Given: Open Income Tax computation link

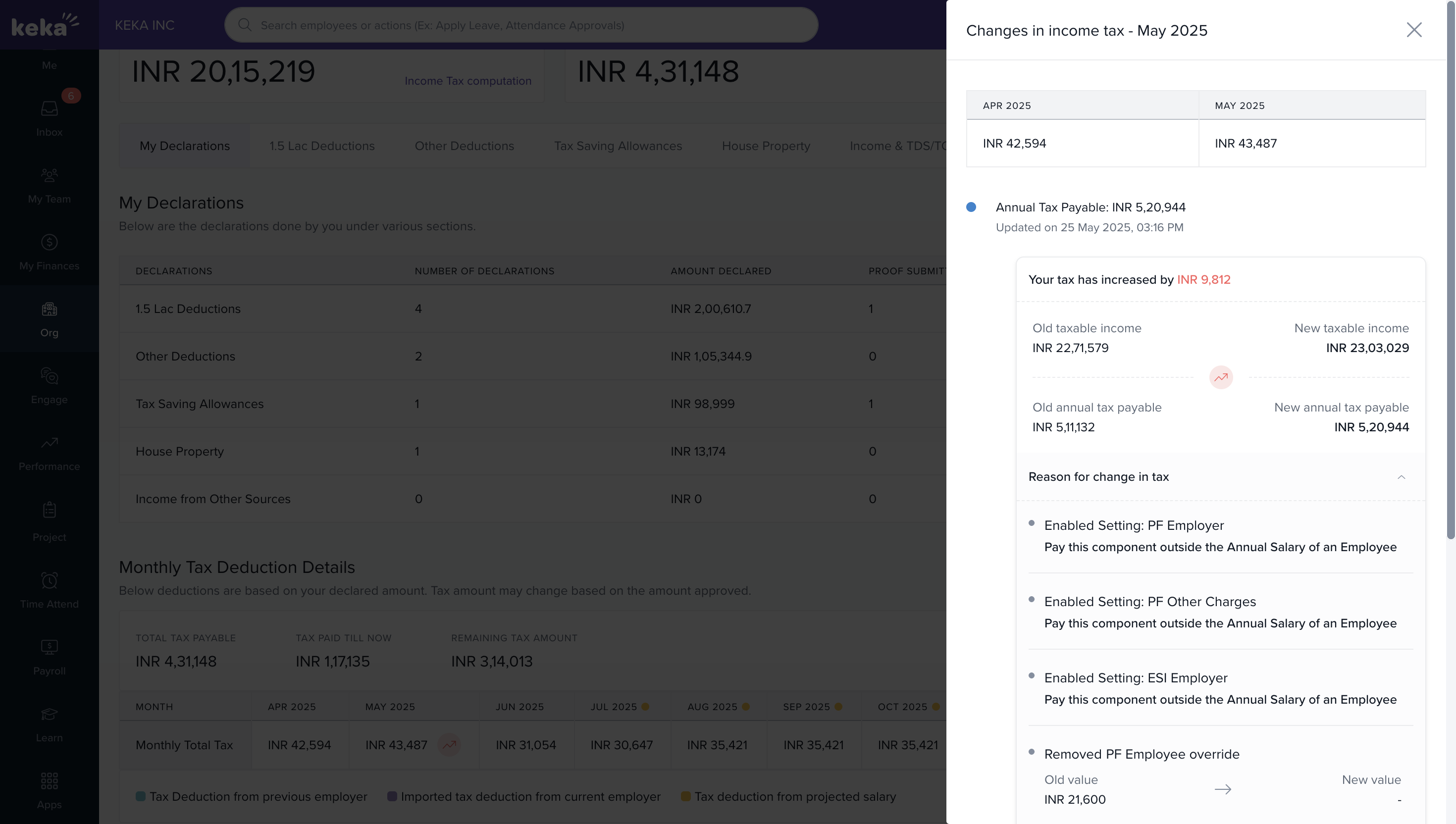Looking at the screenshot, I should click(x=468, y=81).
